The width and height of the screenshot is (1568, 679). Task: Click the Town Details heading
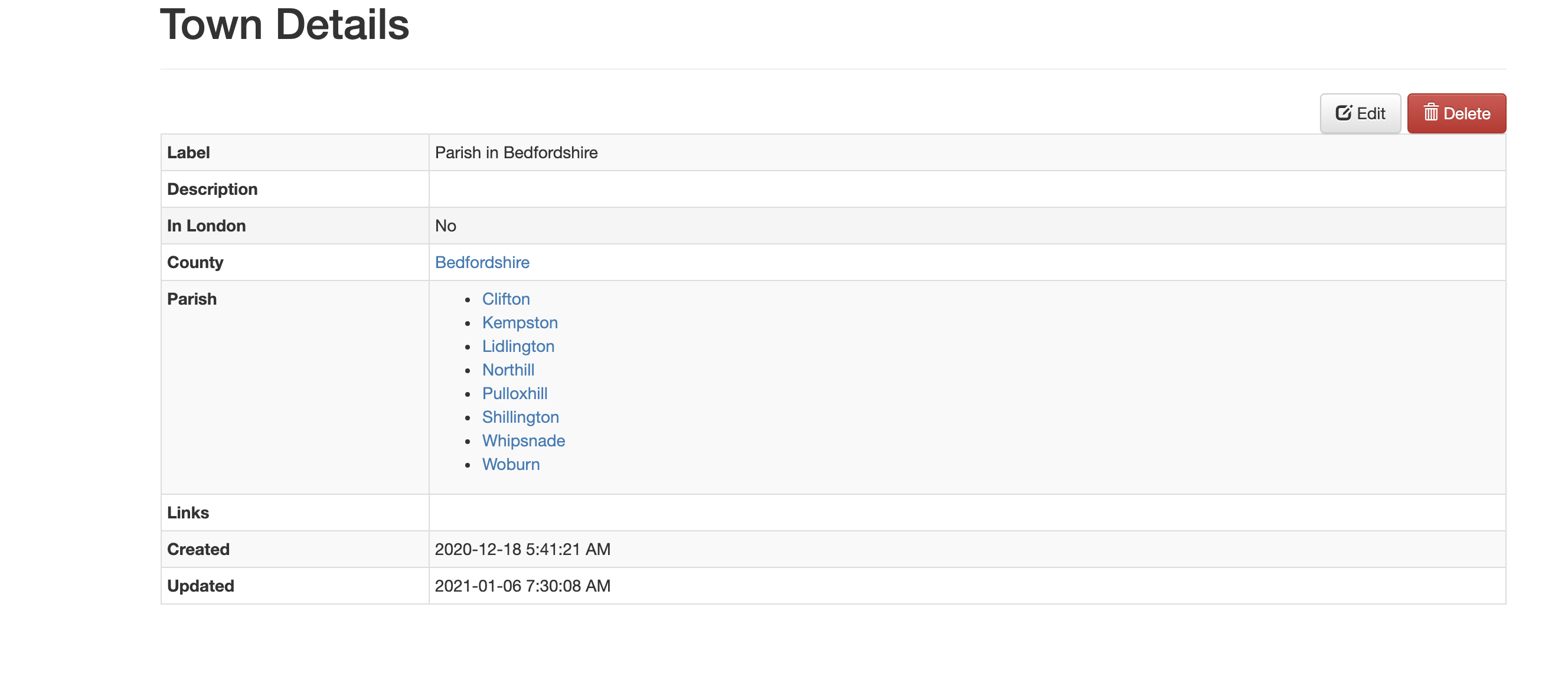click(x=285, y=25)
